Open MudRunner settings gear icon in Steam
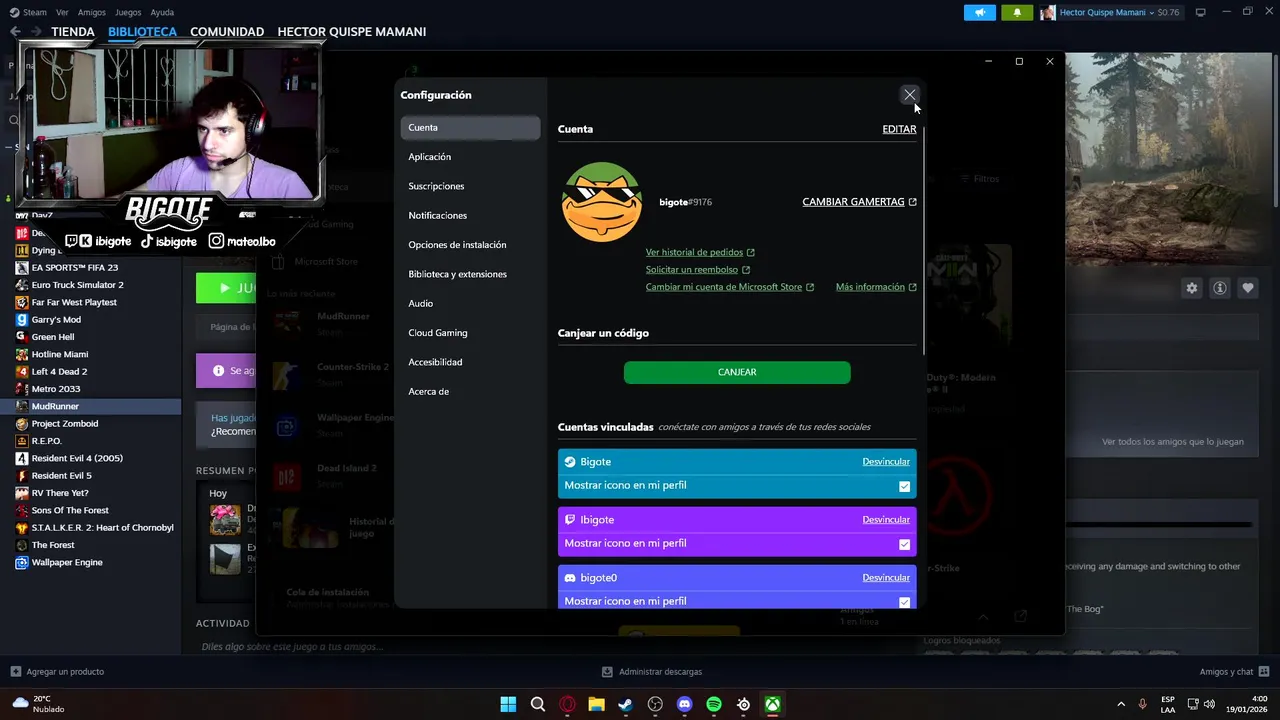 point(1192,288)
